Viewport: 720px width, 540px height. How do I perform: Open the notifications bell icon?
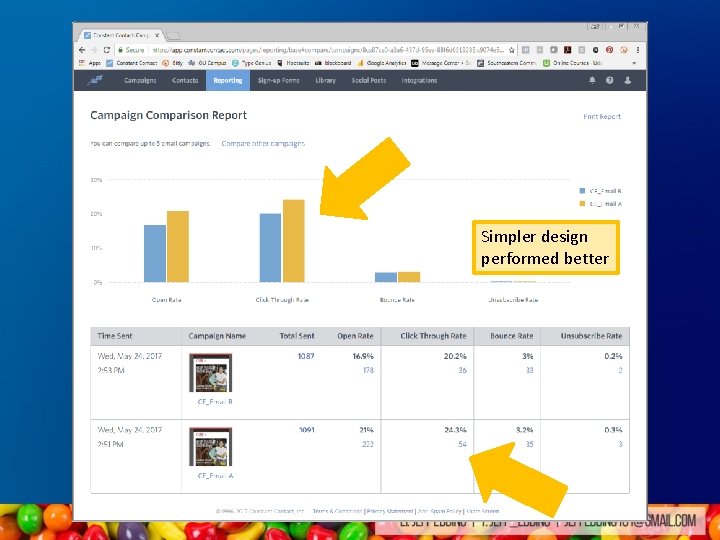(x=592, y=80)
